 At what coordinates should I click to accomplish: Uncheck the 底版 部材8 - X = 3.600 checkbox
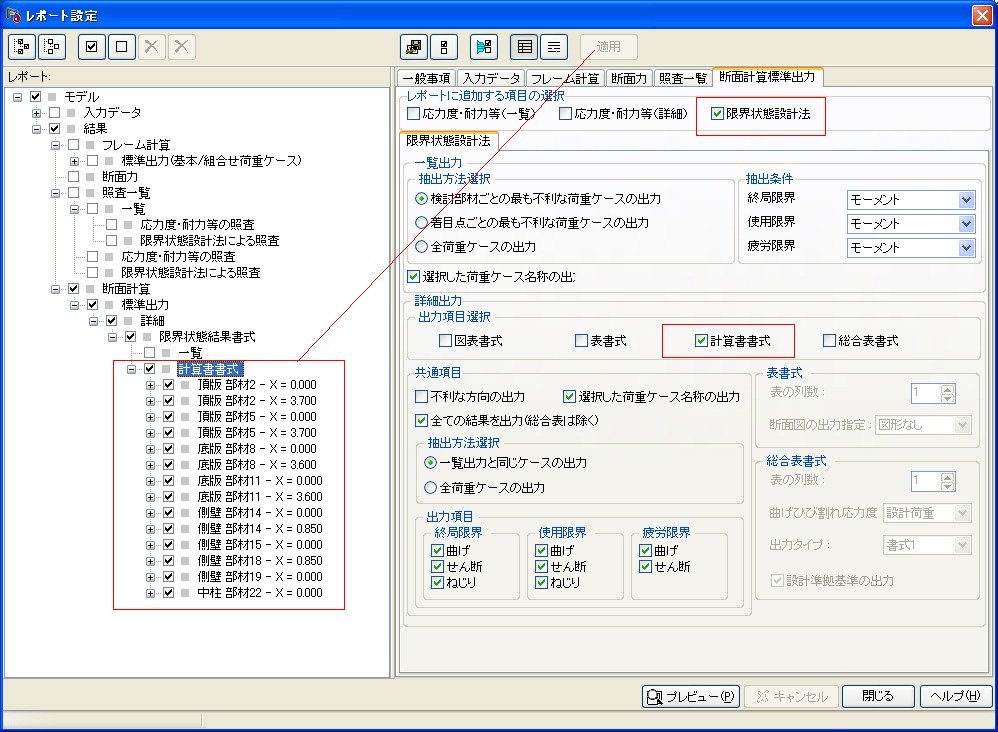tap(168, 465)
